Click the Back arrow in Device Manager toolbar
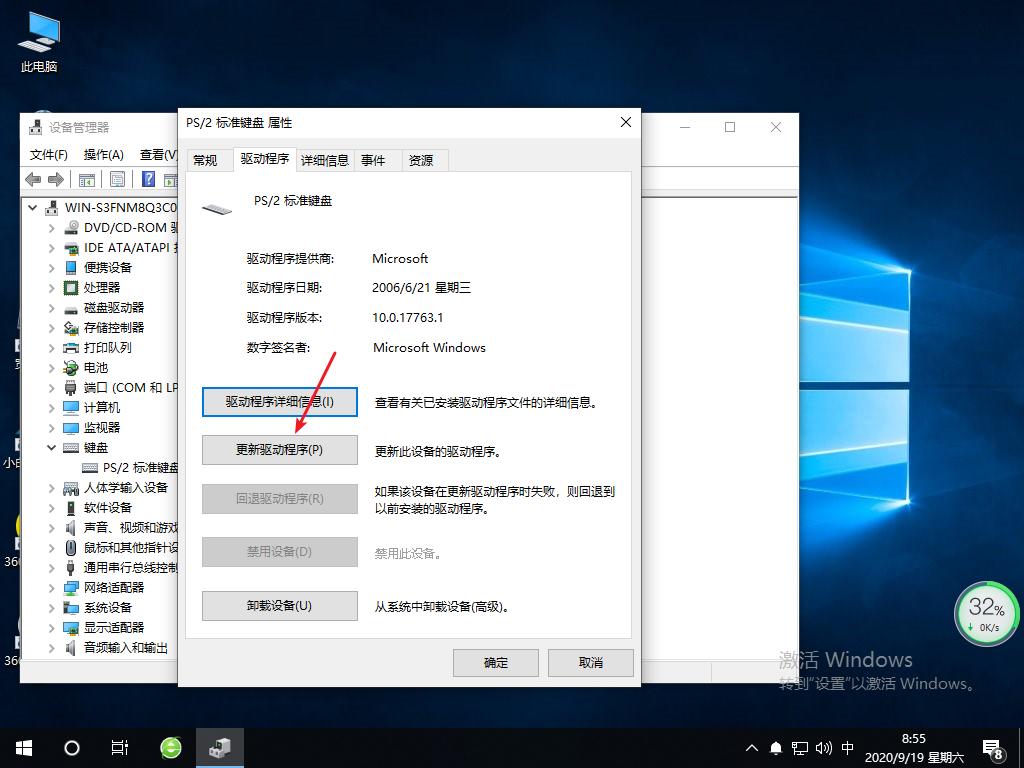The width and height of the screenshot is (1024, 768). click(x=33, y=178)
